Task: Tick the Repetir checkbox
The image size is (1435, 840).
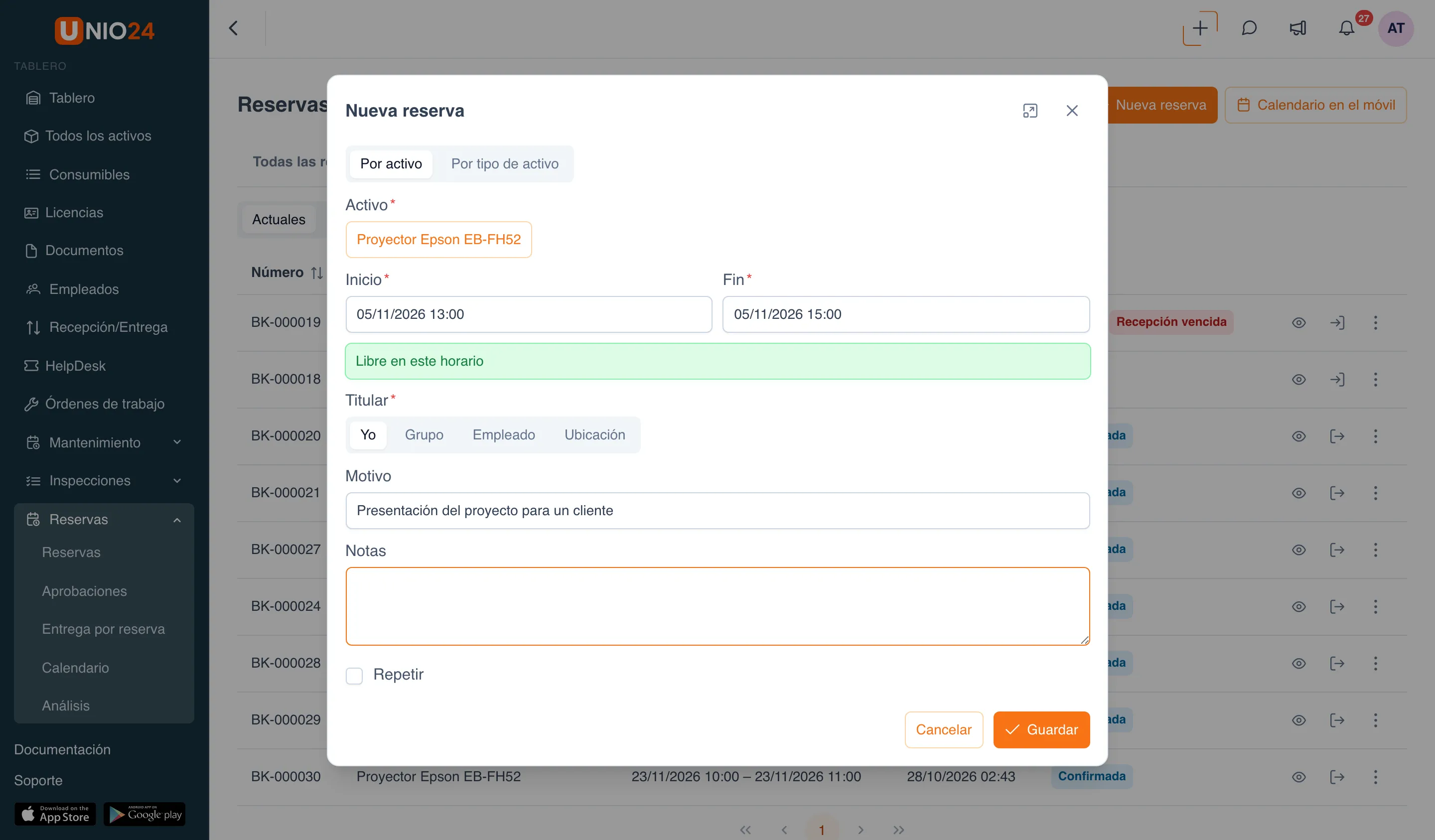Action: pos(354,676)
